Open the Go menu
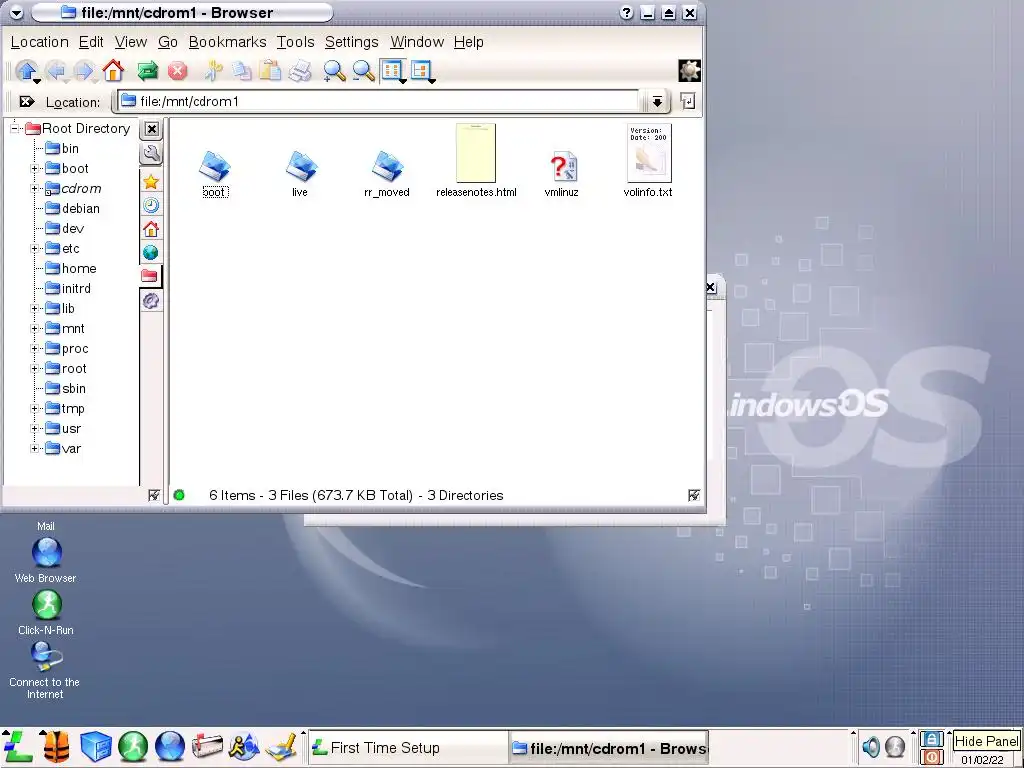The height and width of the screenshot is (768, 1024). [168, 42]
